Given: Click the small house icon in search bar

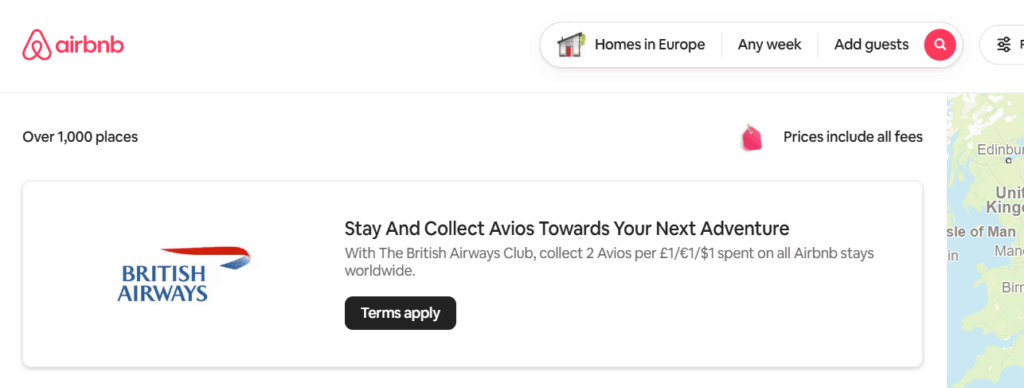Looking at the screenshot, I should pos(571,45).
